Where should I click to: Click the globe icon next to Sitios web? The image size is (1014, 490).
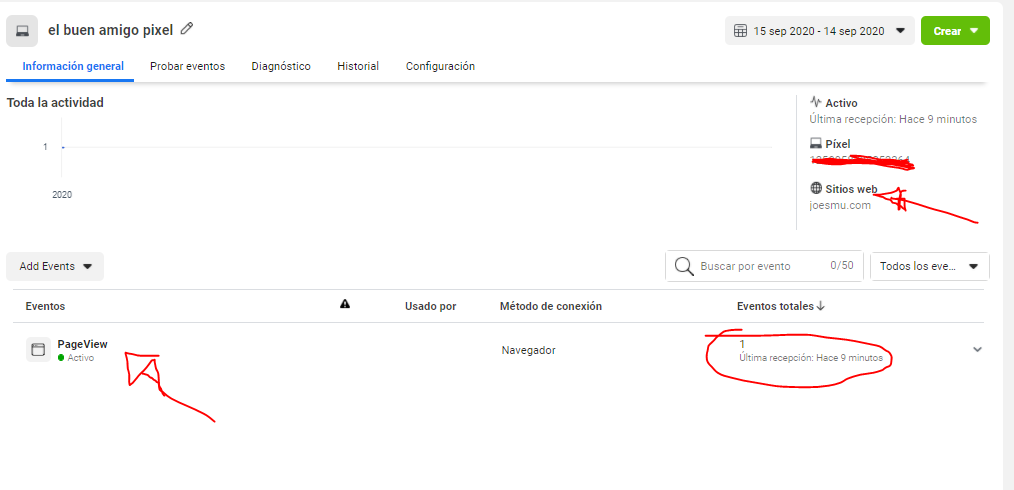[816, 188]
